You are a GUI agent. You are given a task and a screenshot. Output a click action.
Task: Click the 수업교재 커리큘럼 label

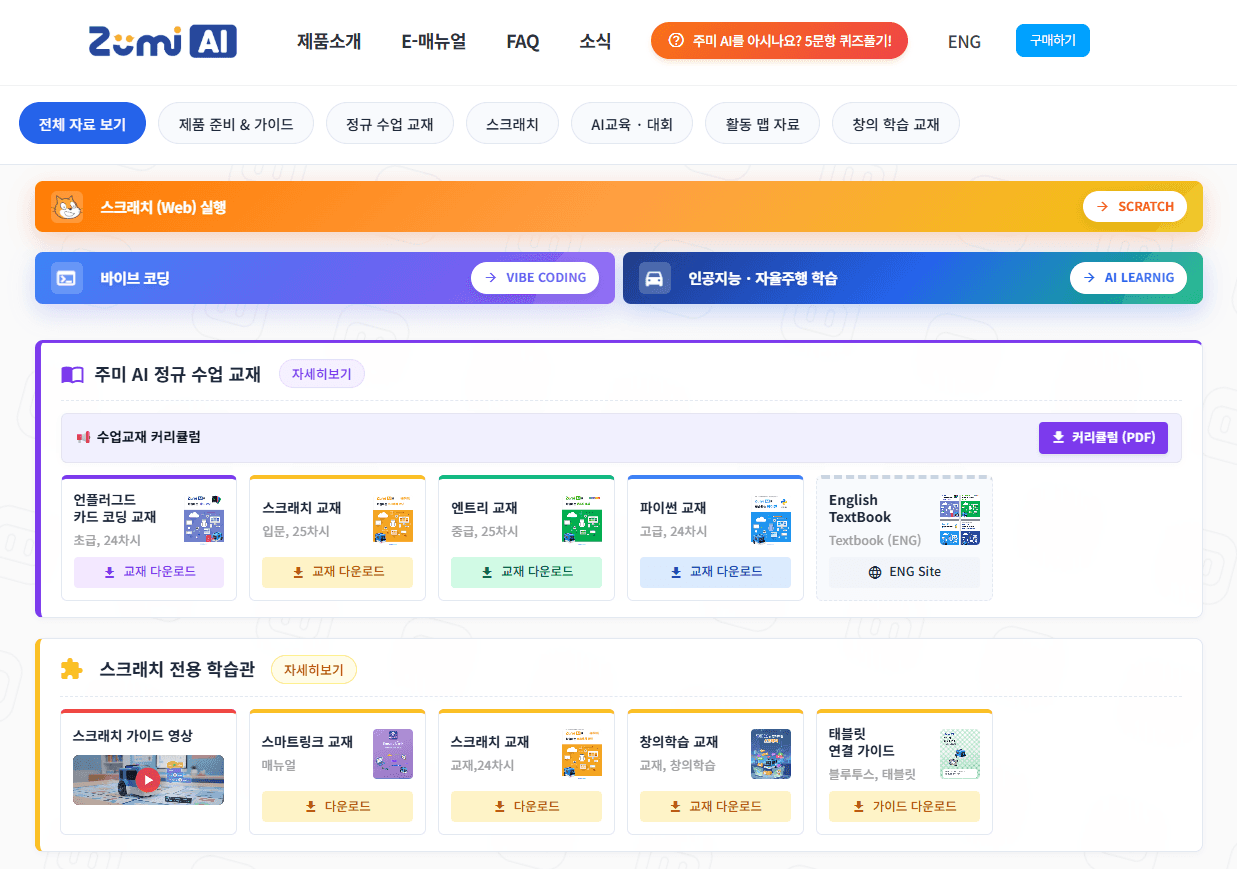click(x=148, y=437)
